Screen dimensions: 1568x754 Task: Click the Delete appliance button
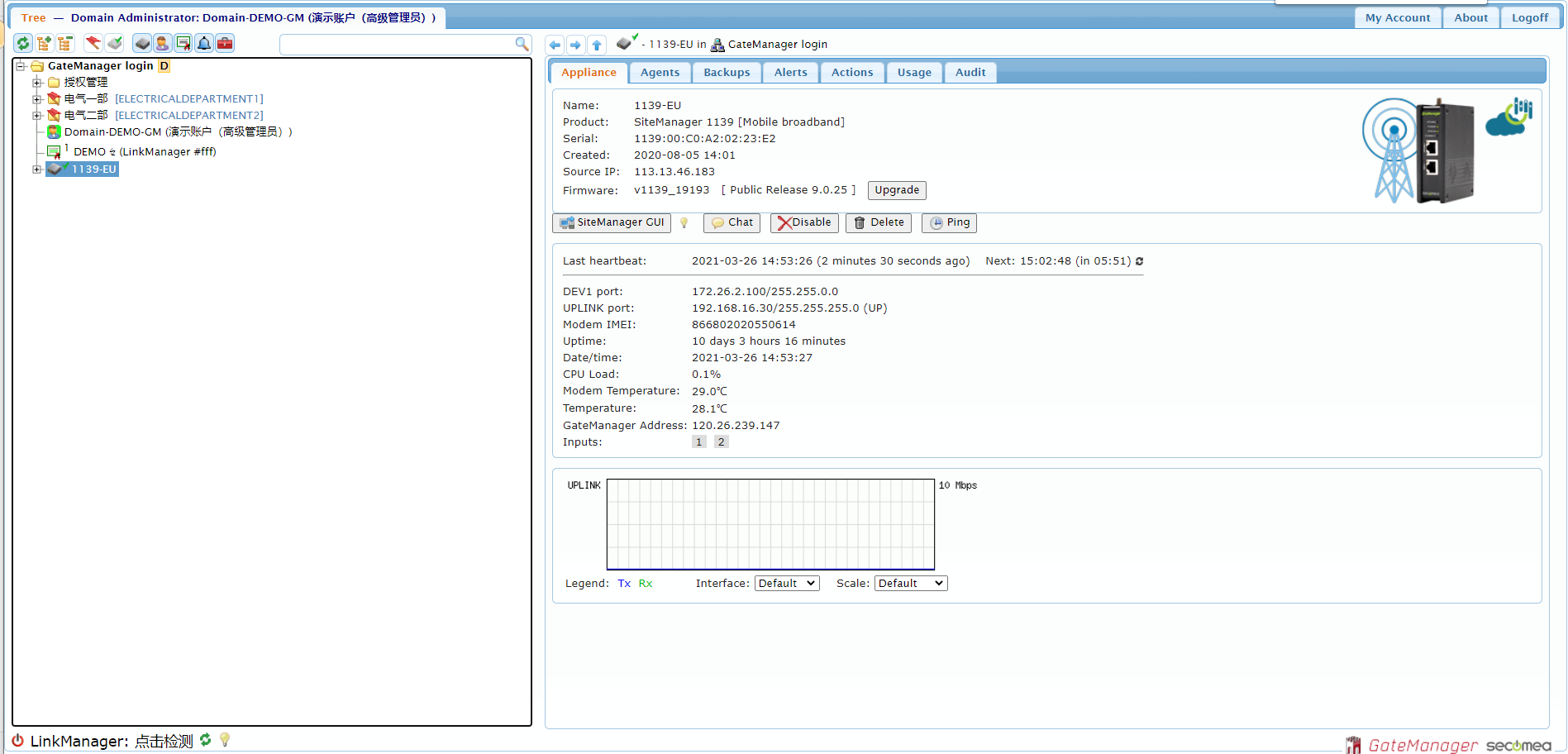pyautogui.click(x=879, y=222)
